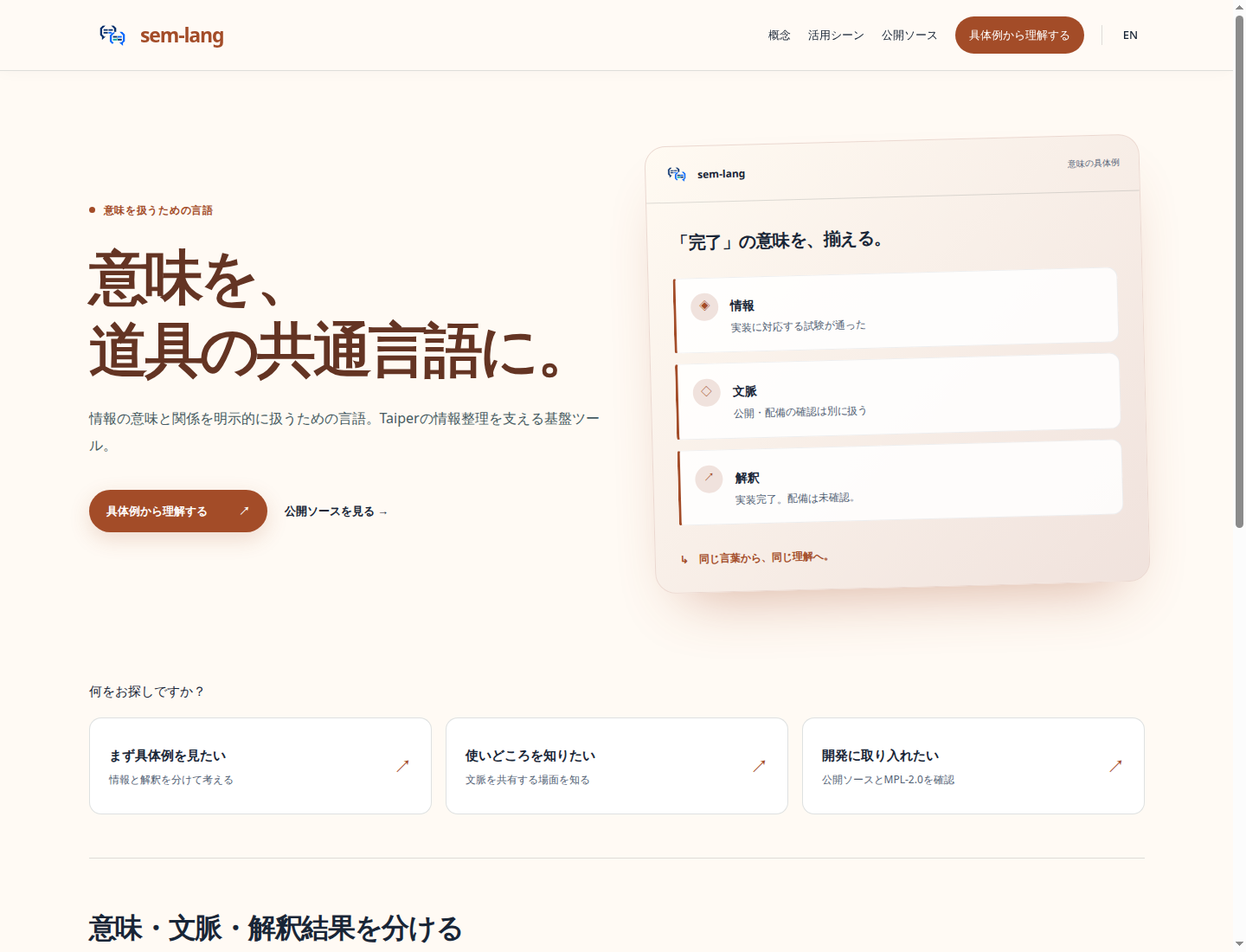Click the 情報と解釈を分けて考える description
Image resolution: width=1246 pixels, height=952 pixels.
[x=171, y=780]
